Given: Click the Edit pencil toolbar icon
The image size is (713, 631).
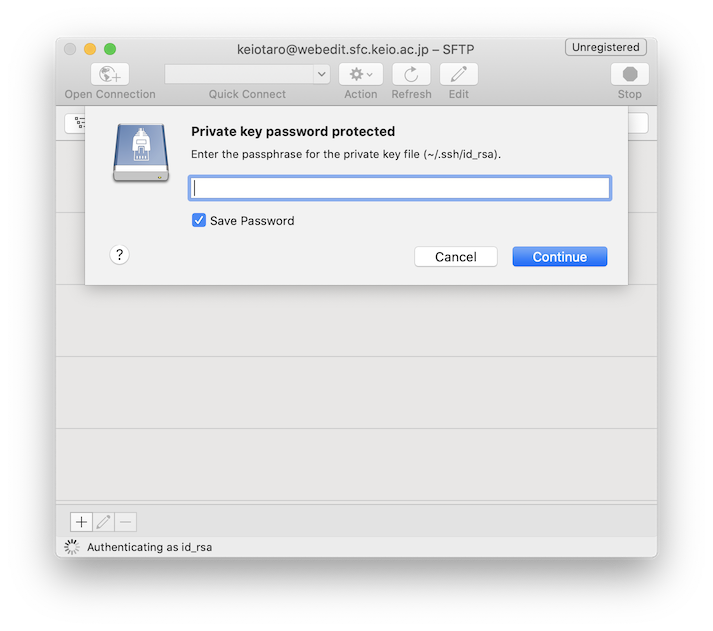Looking at the screenshot, I should [459, 74].
